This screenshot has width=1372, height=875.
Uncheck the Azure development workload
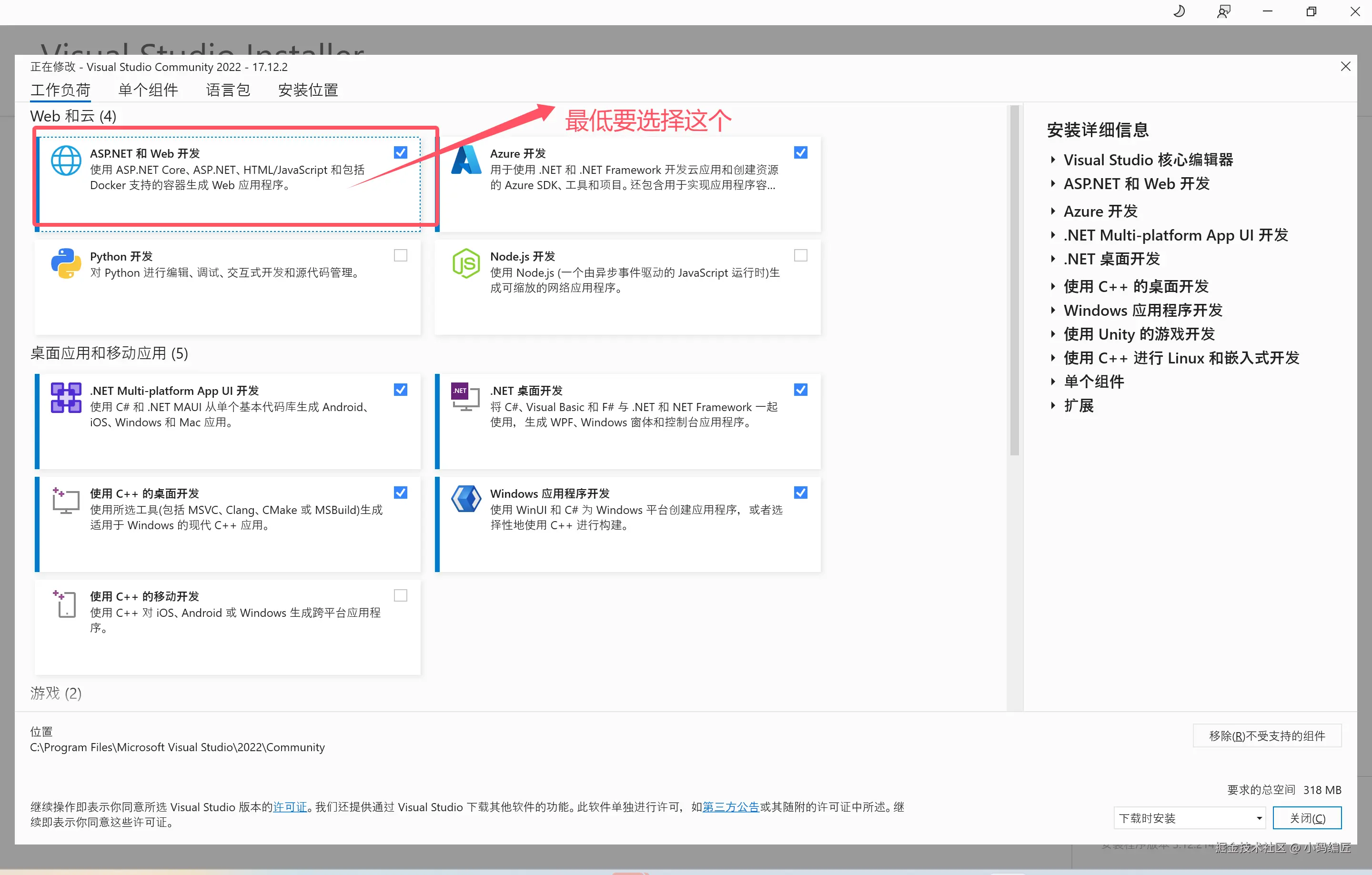800,152
